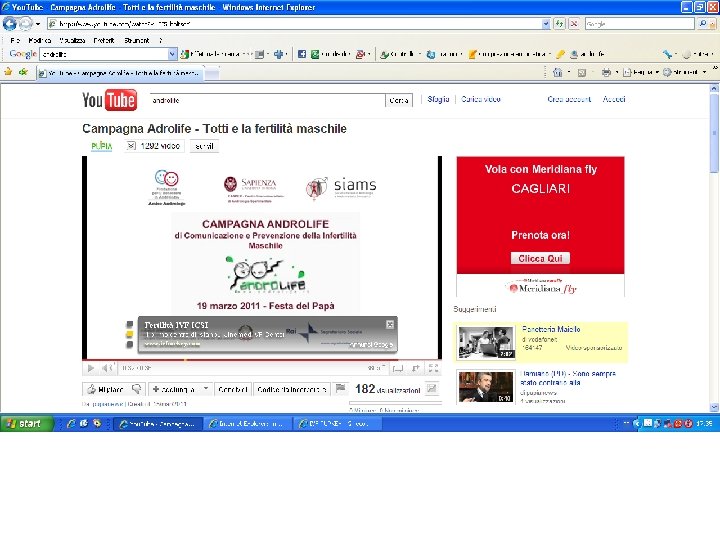Open the recent pages dropdown arrow

point(38,24)
